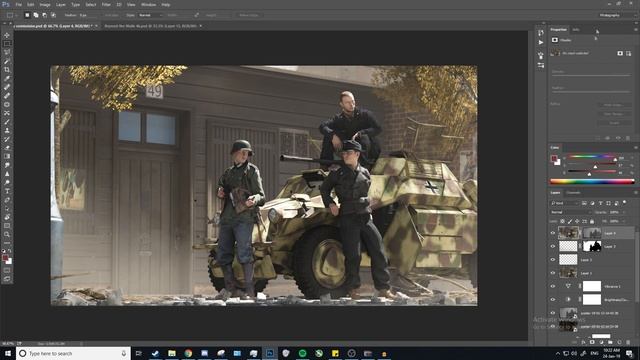Filter layers by Type layers icon
The width and height of the screenshot is (640, 360).
[600, 203]
